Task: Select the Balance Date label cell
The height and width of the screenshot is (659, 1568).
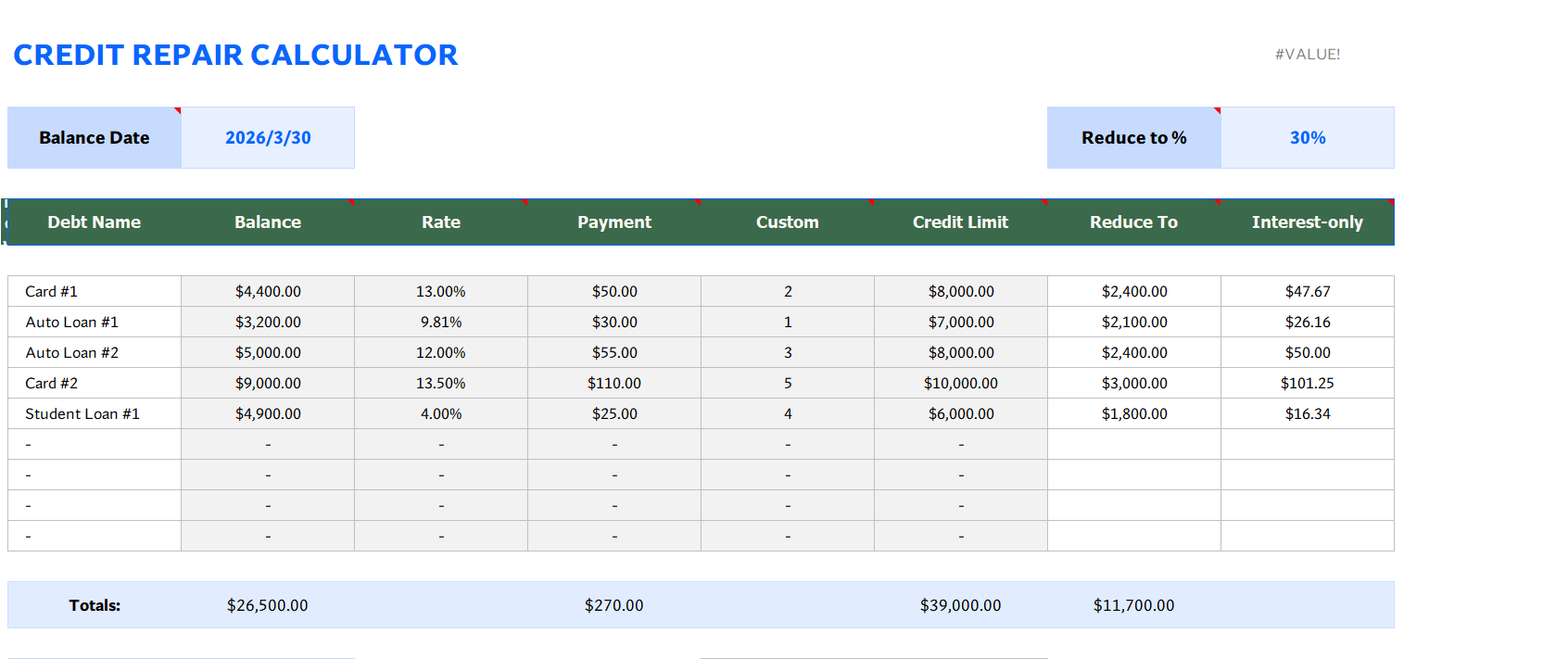Action: click(95, 137)
